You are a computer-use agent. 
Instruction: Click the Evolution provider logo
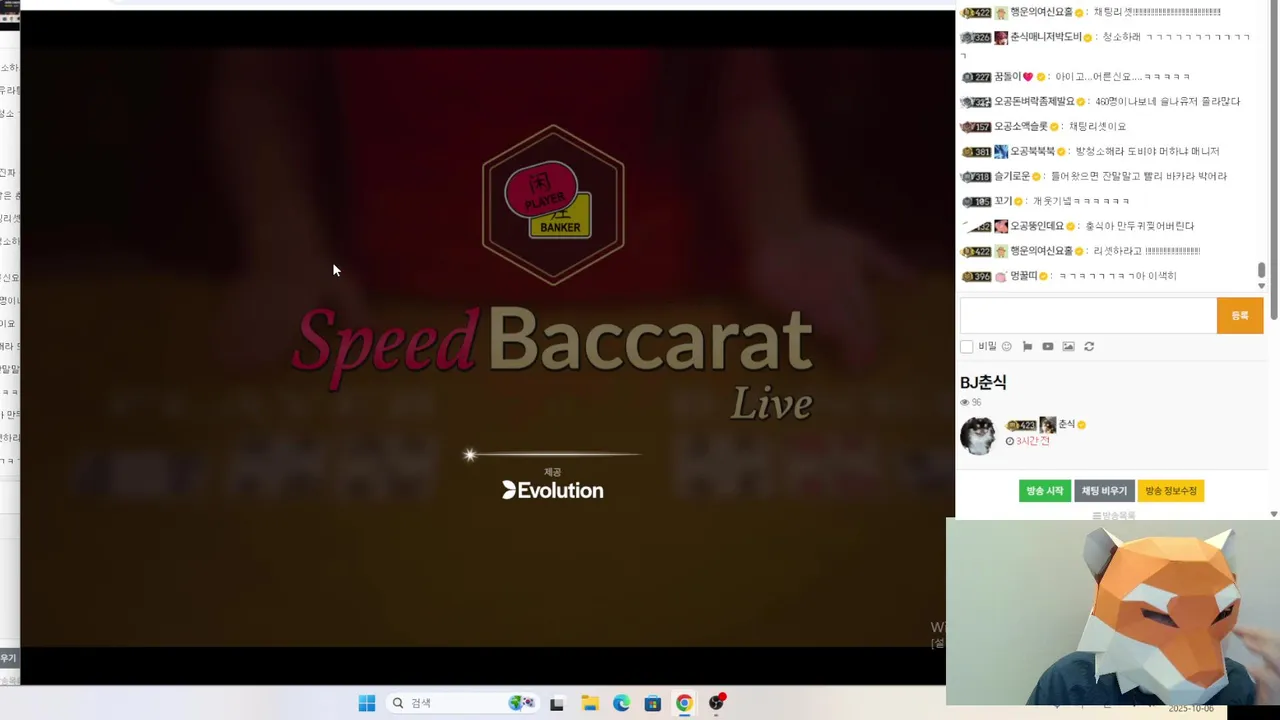[x=553, y=490]
